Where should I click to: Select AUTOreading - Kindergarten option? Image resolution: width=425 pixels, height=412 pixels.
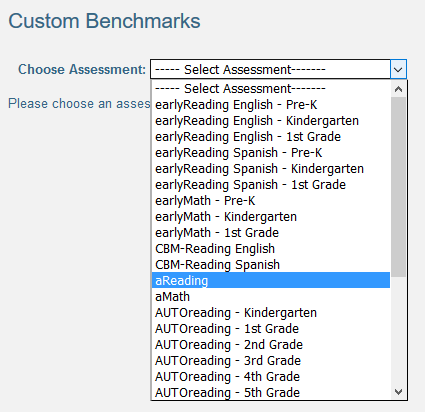pyautogui.click(x=271, y=313)
